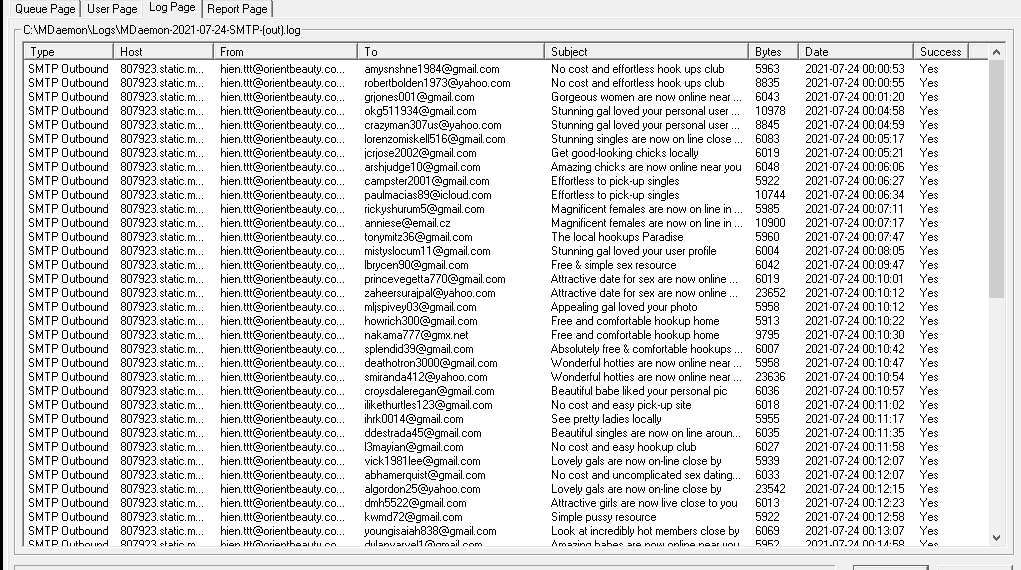The width and height of the screenshot is (1021, 570).
Task: Select row to princevegetta770@gmail.com
Action: [506, 279]
